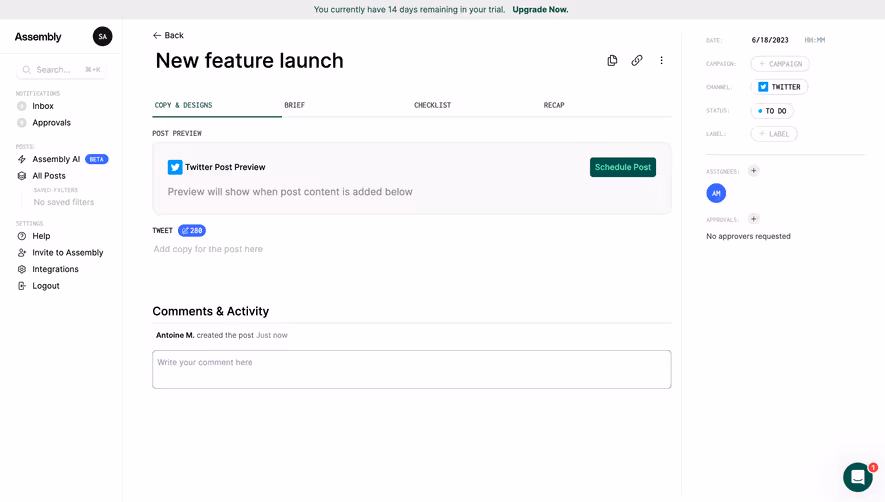The height and width of the screenshot is (502, 885).
Task: Add a Label to the post
Action: tap(774, 134)
